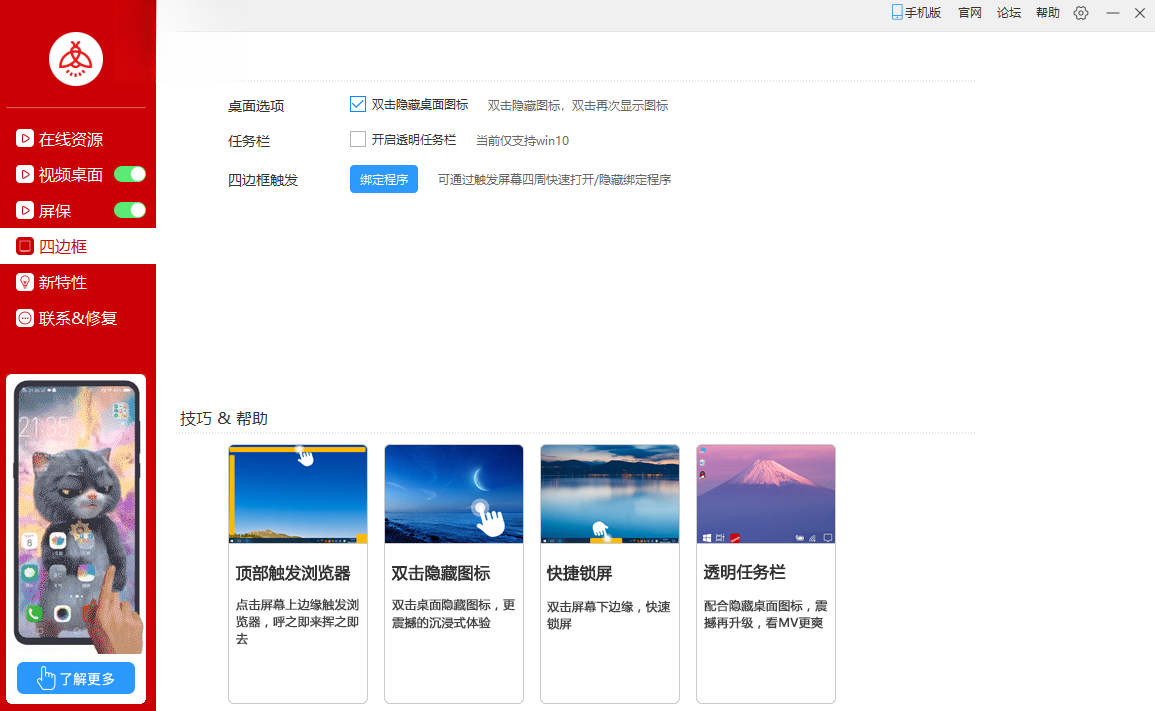This screenshot has height=711, width=1155.
Task: Open the 顶部触发浏览器 tip thumbnail
Action: (298, 494)
